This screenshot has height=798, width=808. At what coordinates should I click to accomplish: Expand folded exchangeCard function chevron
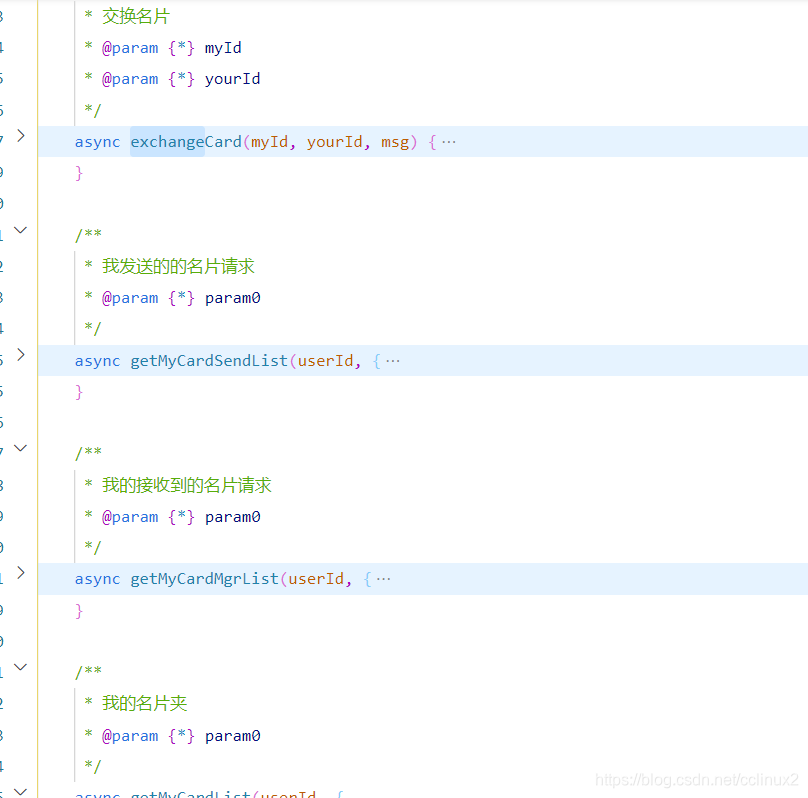click(x=21, y=136)
